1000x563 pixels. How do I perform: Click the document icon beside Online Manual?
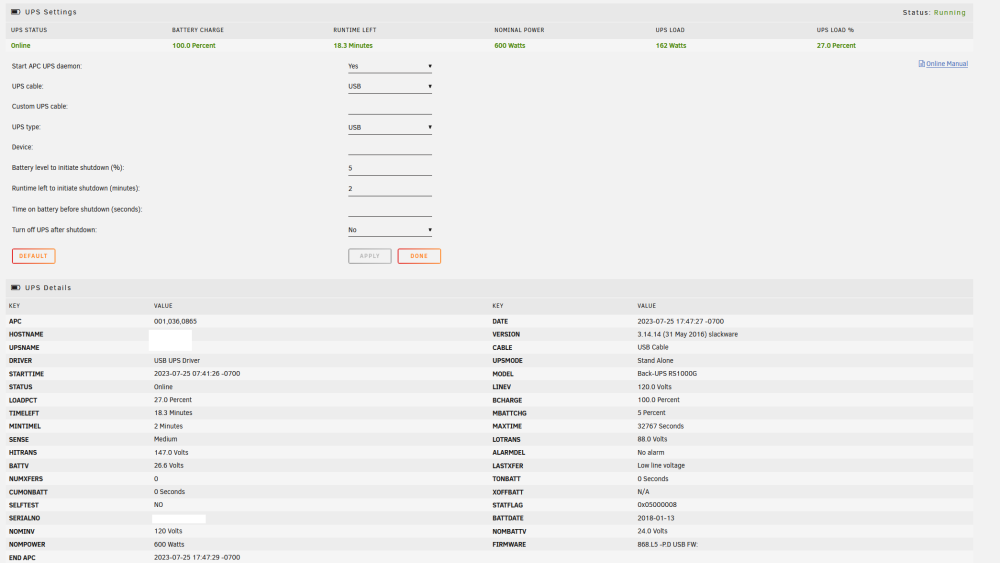coord(922,64)
